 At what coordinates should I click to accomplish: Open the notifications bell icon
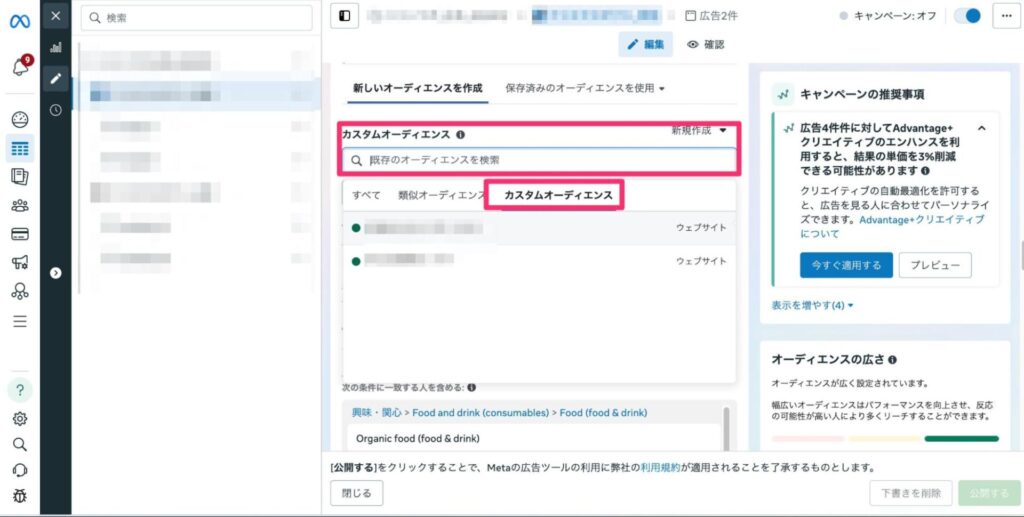(20, 68)
